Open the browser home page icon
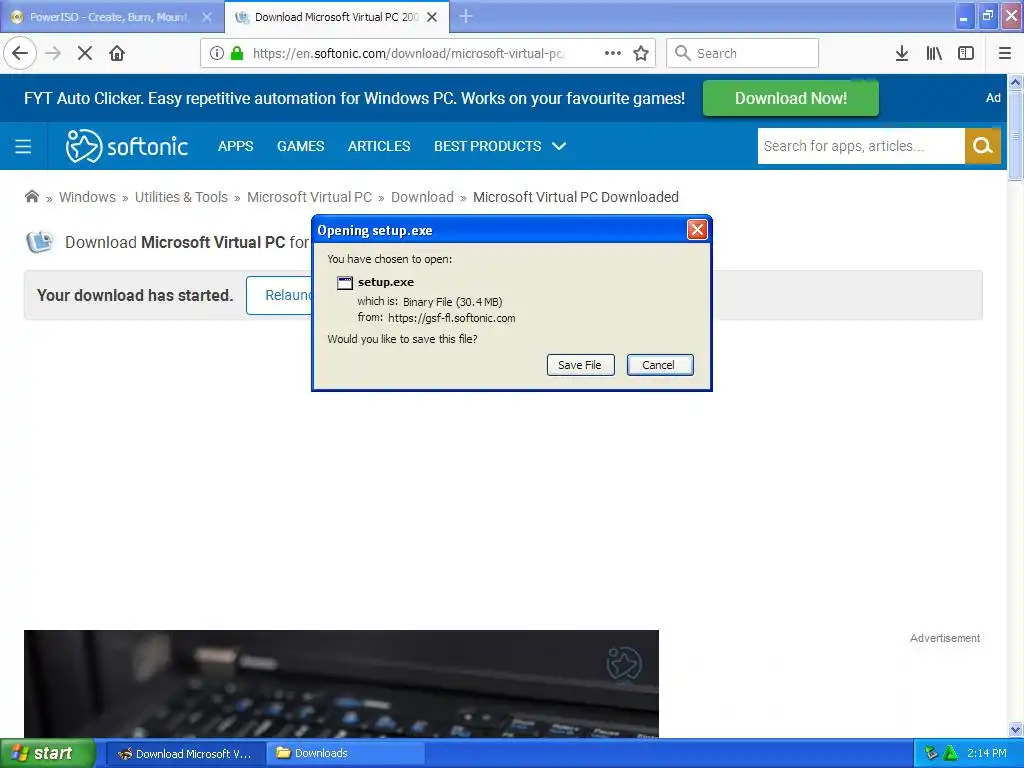This screenshot has height=768, width=1024. (x=117, y=54)
